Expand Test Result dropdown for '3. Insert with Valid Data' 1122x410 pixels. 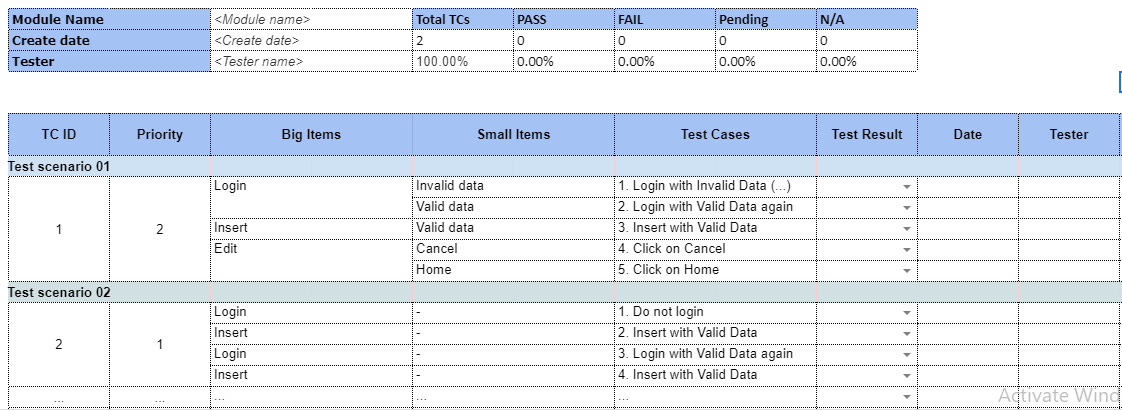tap(906, 229)
